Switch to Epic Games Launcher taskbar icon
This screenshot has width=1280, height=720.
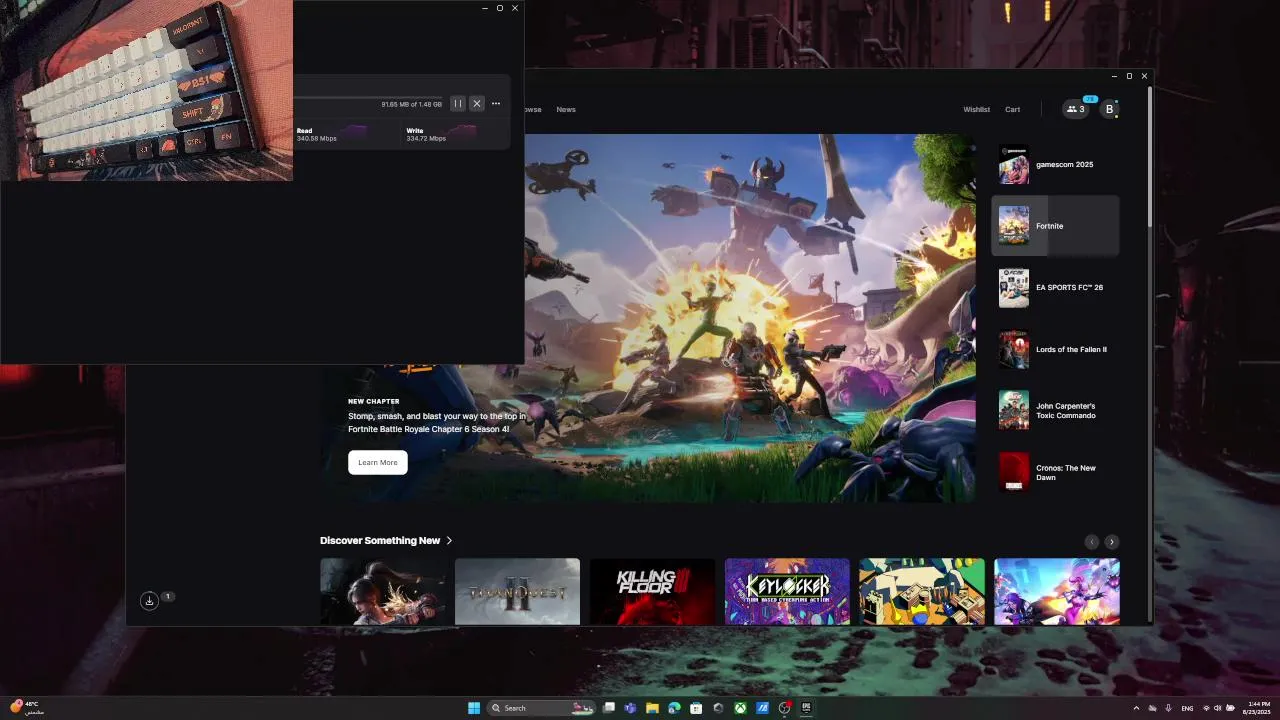[x=806, y=708]
